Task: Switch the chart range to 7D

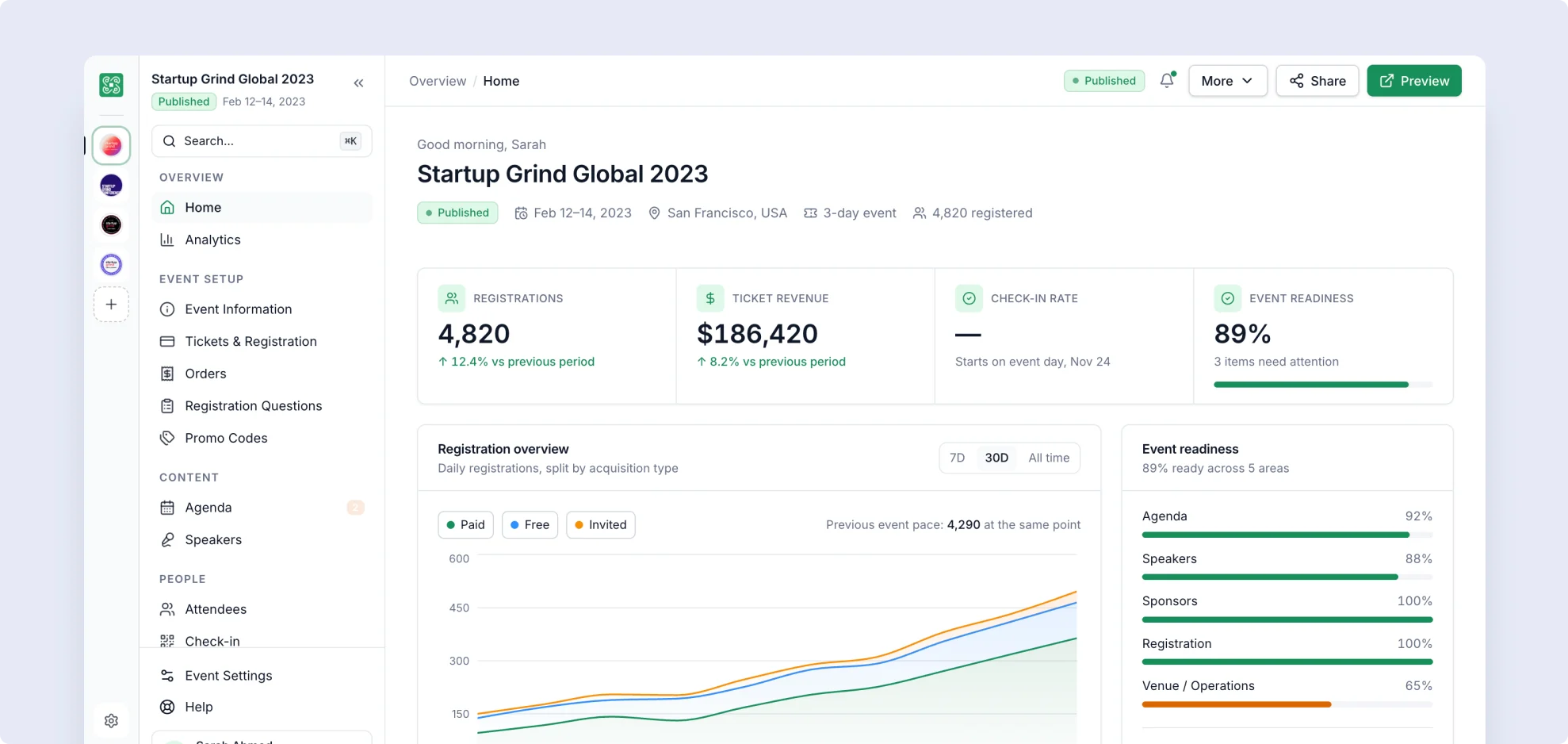Action: pyautogui.click(x=958, y=458)
